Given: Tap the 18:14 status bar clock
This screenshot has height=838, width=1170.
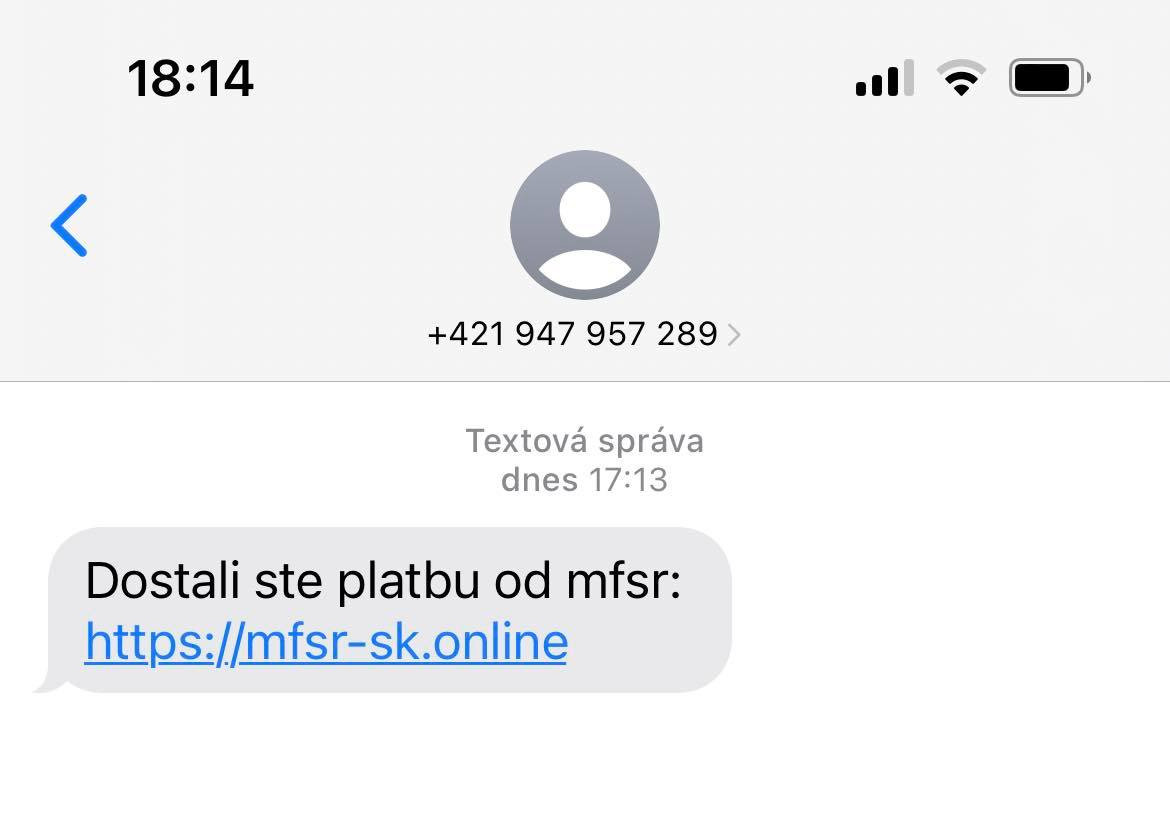Looking at the screenshot, I should (190, 78).
